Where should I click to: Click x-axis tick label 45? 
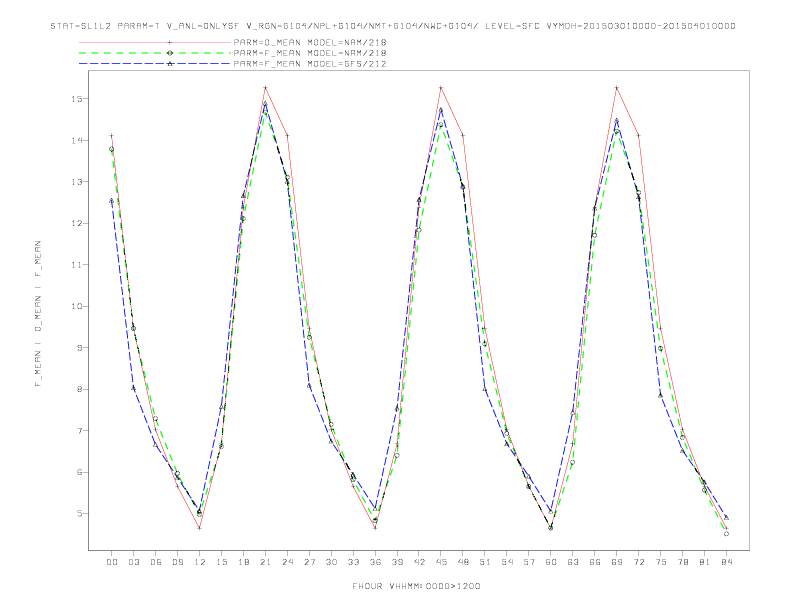[441, 562]
